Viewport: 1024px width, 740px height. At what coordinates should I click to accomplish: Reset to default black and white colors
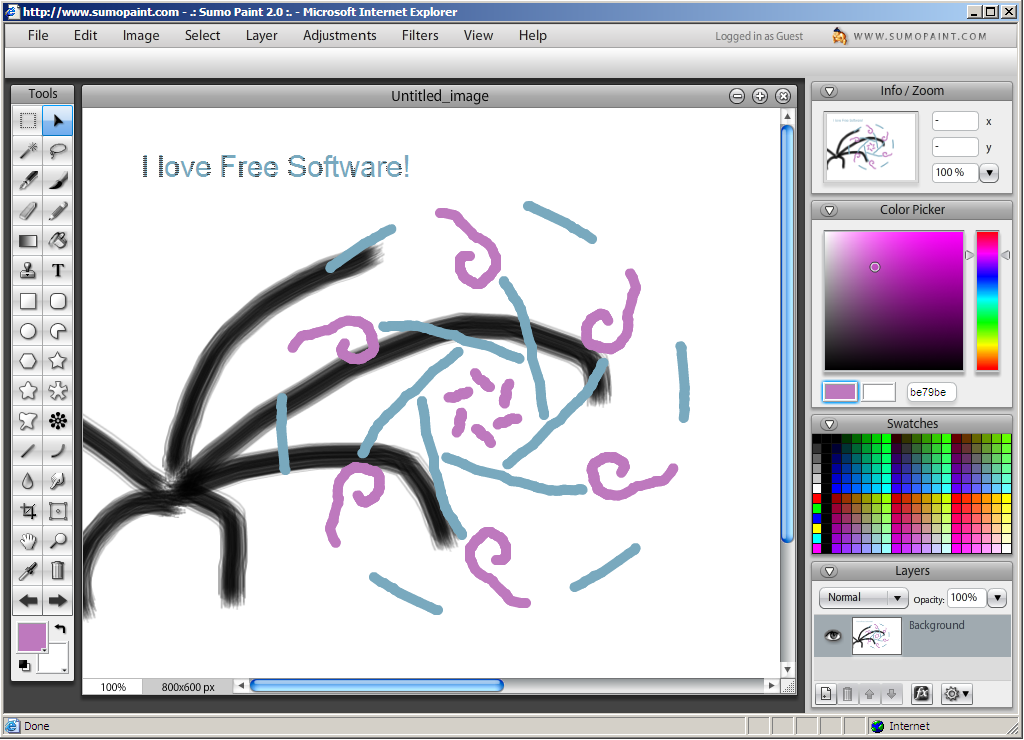tap(24, 666)
